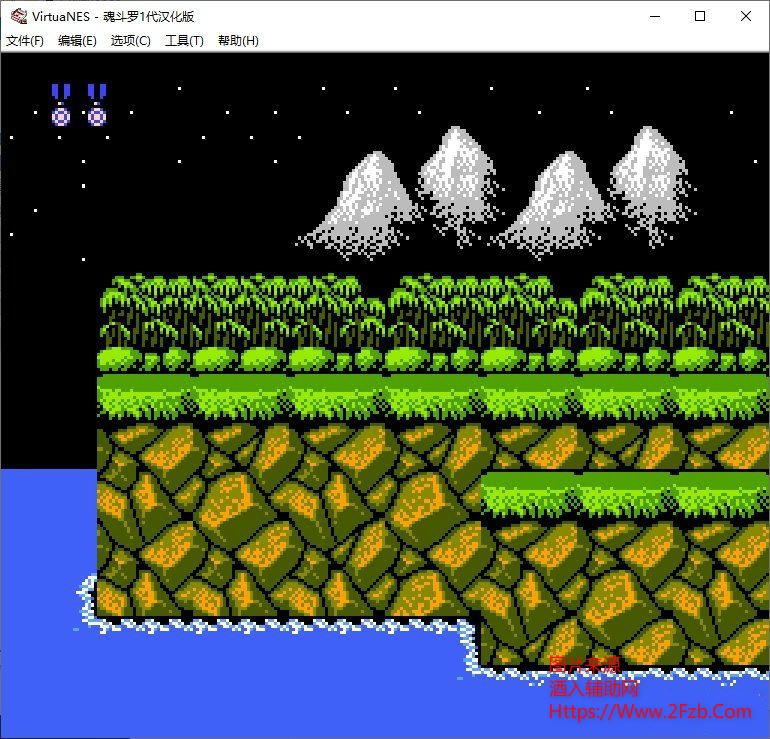770x739 pixels.
Task: Click the red 酒入辅助网 watermark text
Action: (594, 688)
